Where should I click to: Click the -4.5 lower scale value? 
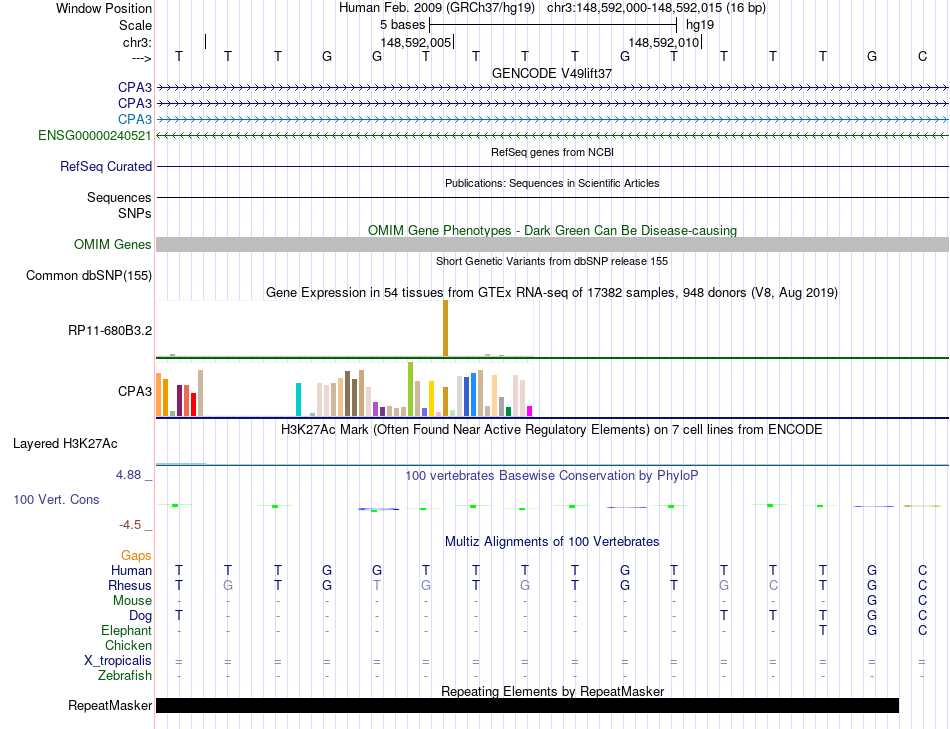click(130, 525)
